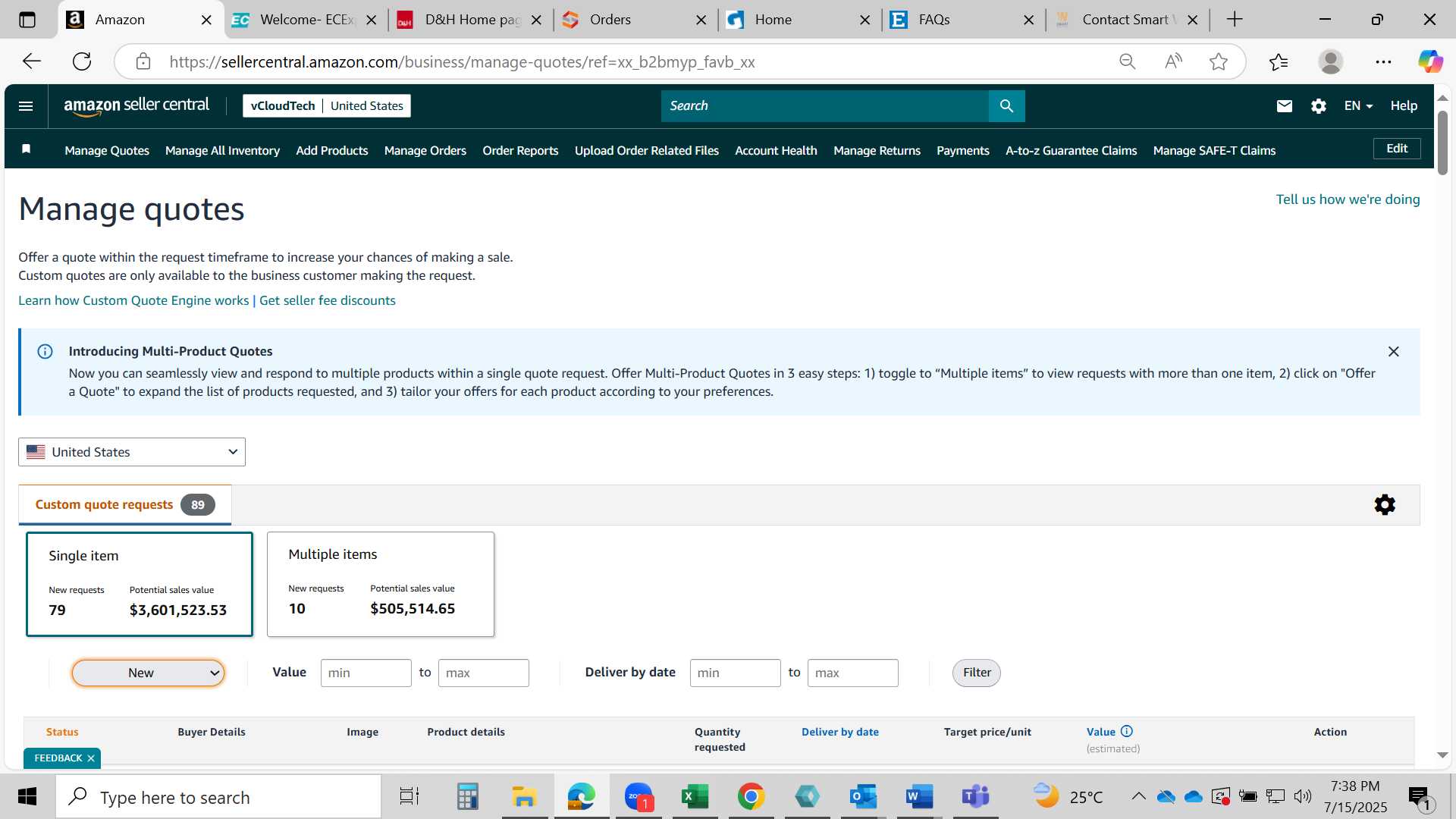The width and height of the screenshot is (1456, 819).
Task: Click the Value column info icon
Action: tap(1127, 732)
